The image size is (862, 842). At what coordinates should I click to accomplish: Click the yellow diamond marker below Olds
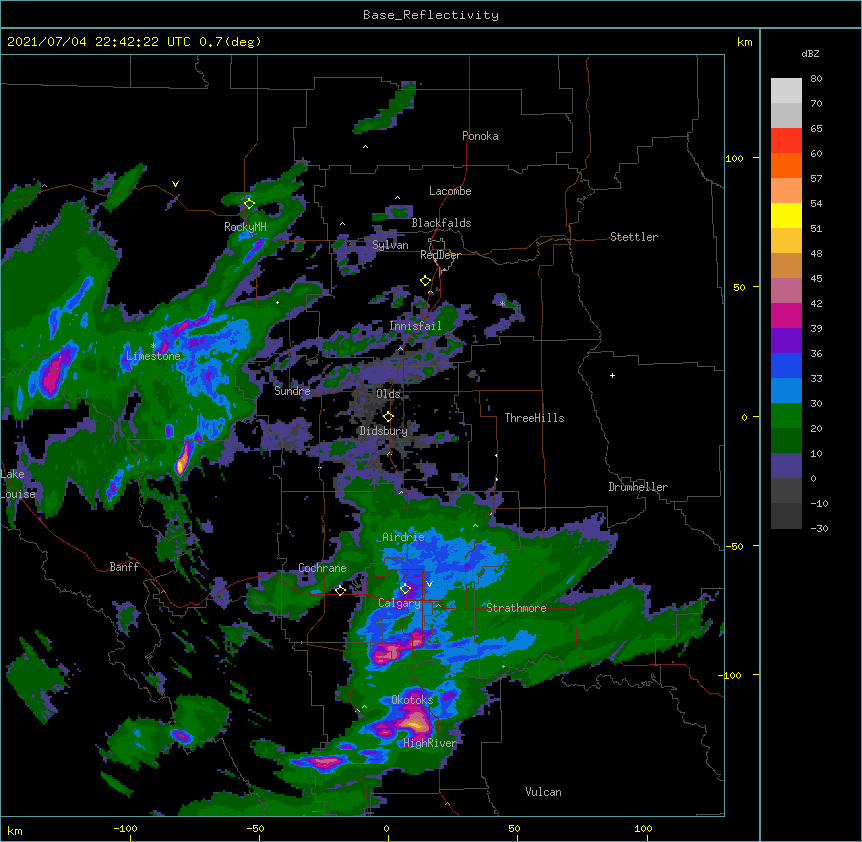point(388,417)
